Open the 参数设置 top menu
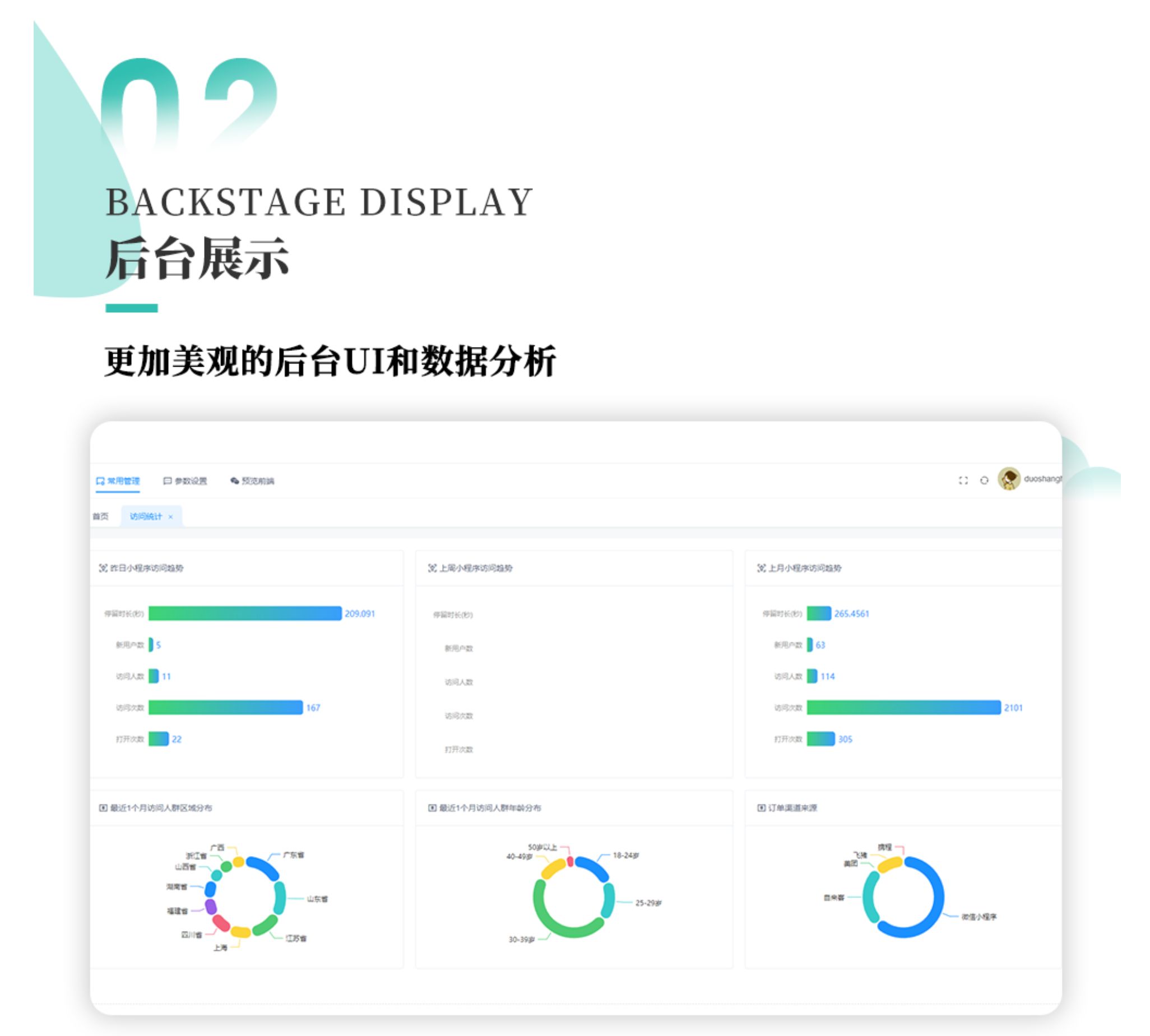 tap(186, 481)
